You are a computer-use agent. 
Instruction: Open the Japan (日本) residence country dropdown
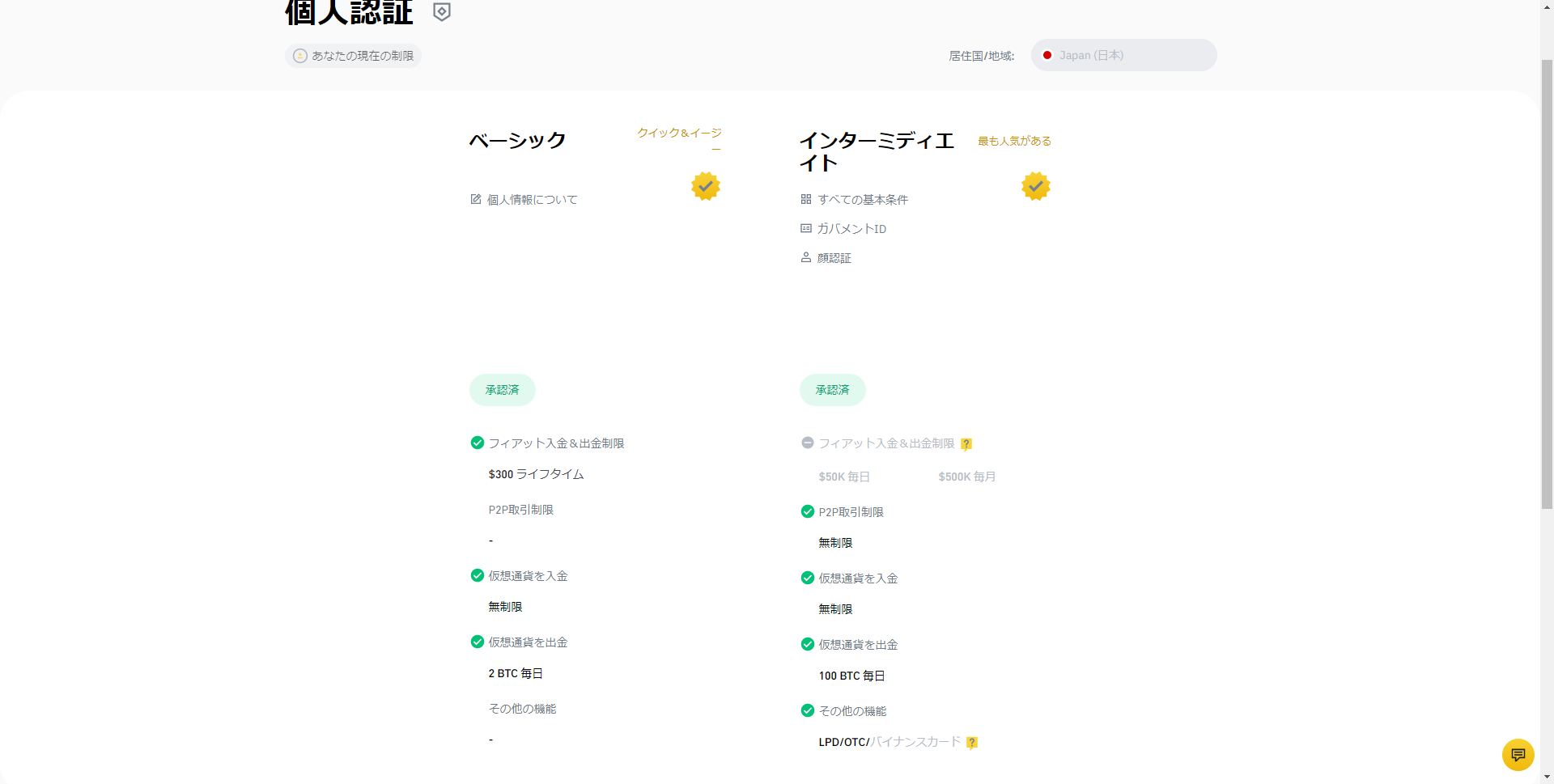pyautogui.click(x=1123, y=55)
